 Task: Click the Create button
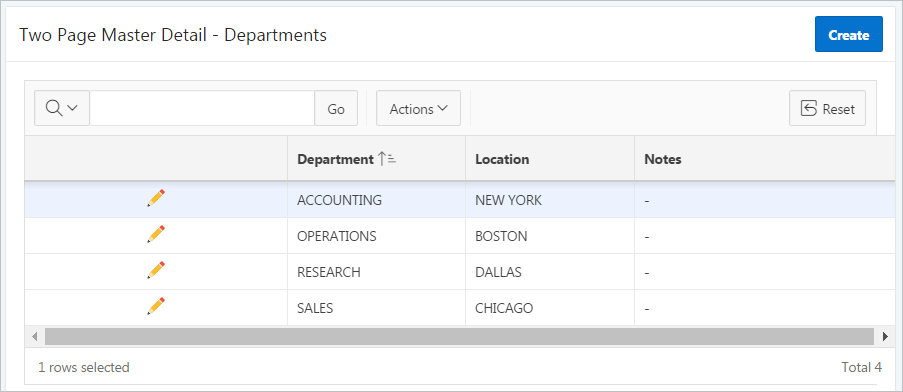click(x=848, y=35)
